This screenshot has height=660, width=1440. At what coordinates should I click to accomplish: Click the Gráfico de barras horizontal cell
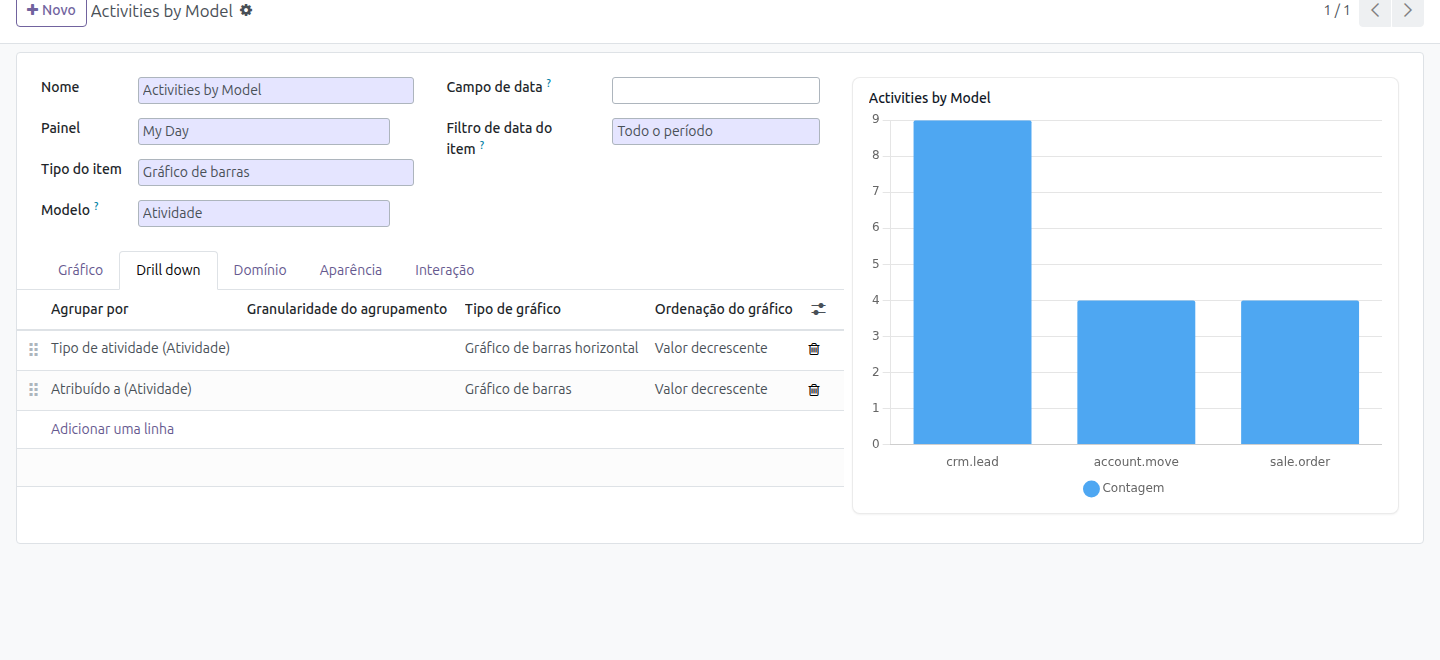552,348
